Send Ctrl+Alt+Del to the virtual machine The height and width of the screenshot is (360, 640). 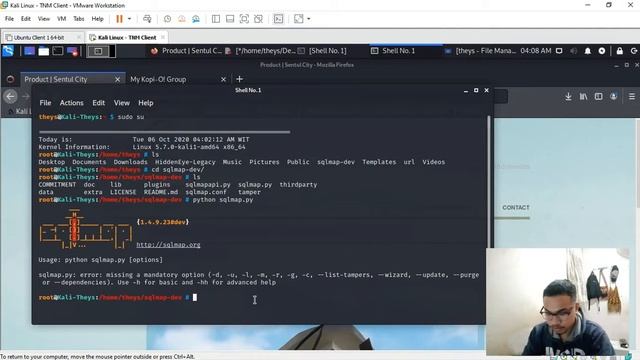coord(147,19)
